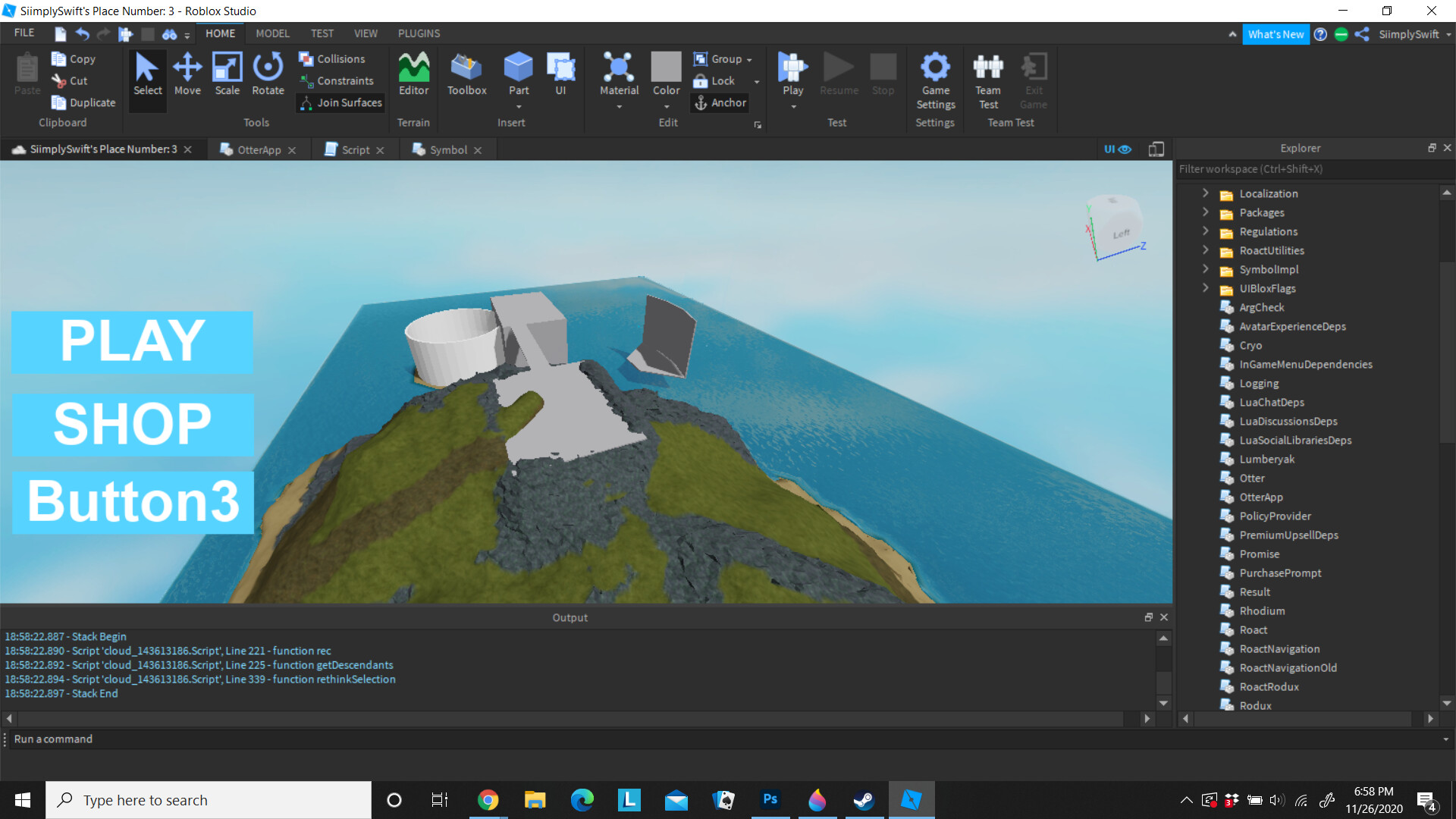Expand the Packages folder
This screenshot has height=819, width=1456.
1206,212
